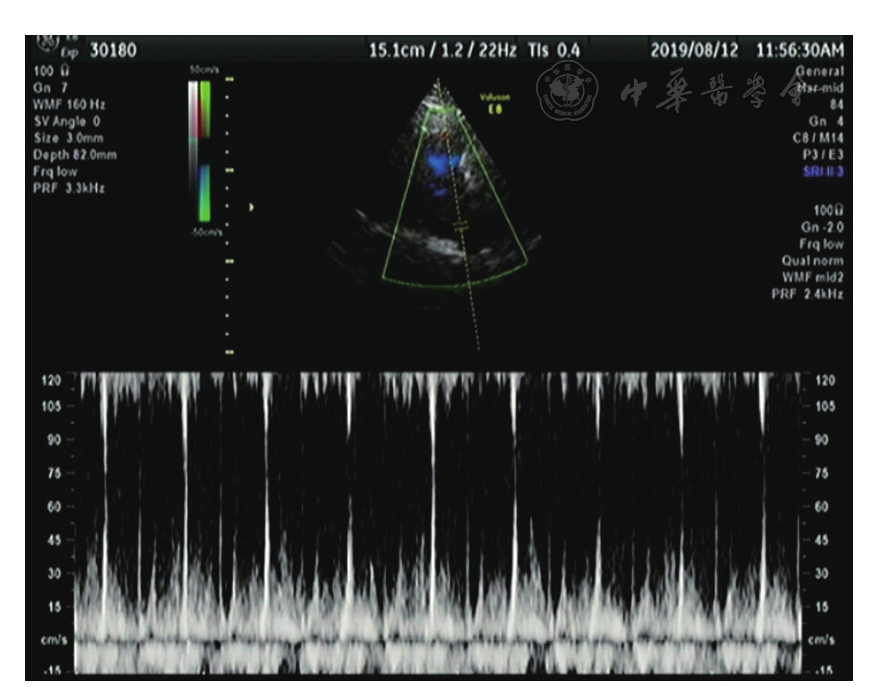Screen dimensions: 879x687
Task: Click the exam ID 30180 in header
Action: click(113, 50)
